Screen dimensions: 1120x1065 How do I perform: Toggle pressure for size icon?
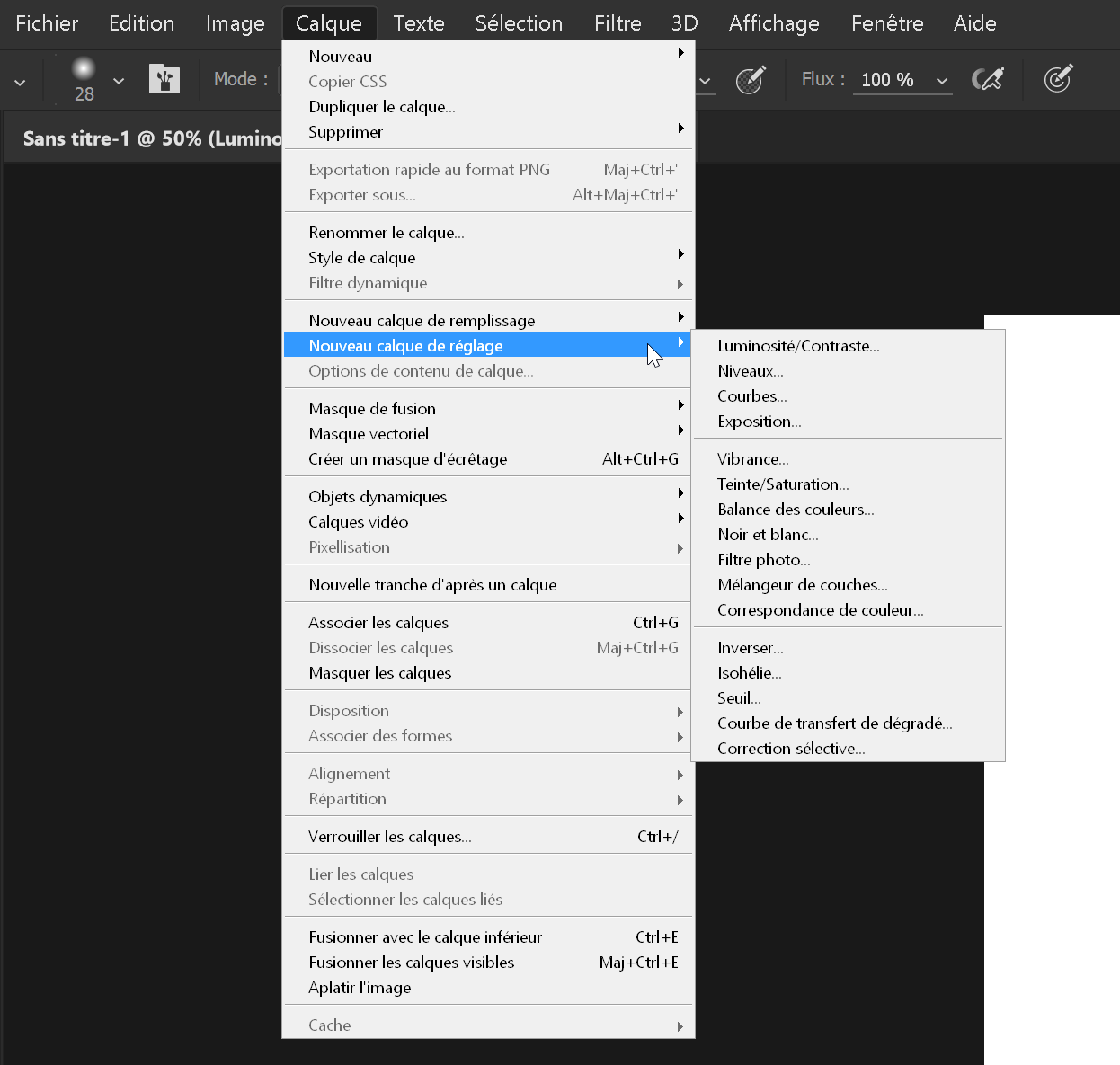(x=1058, y=80)
